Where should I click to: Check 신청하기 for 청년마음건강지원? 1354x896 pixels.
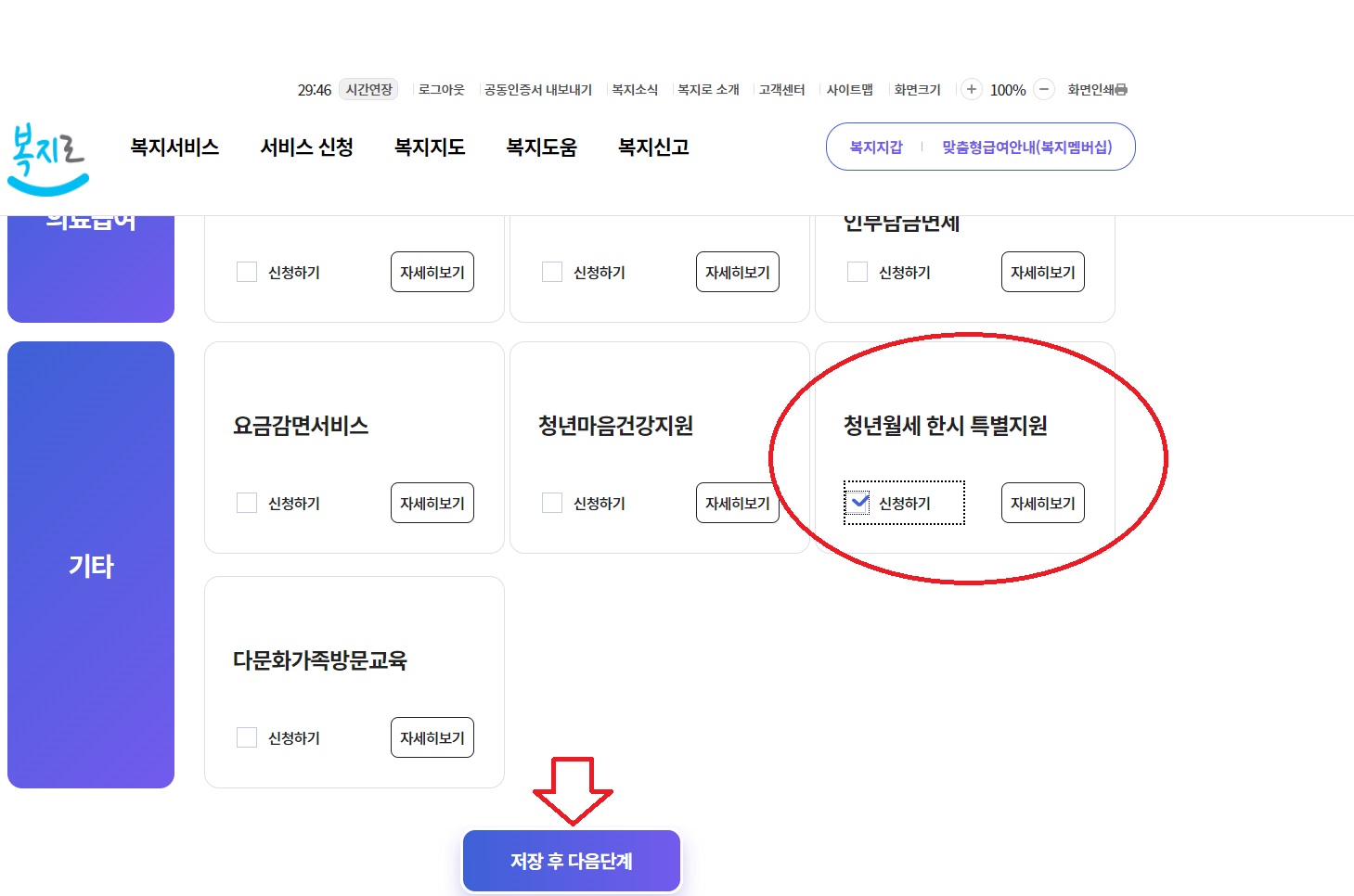(x=552, y=503)
